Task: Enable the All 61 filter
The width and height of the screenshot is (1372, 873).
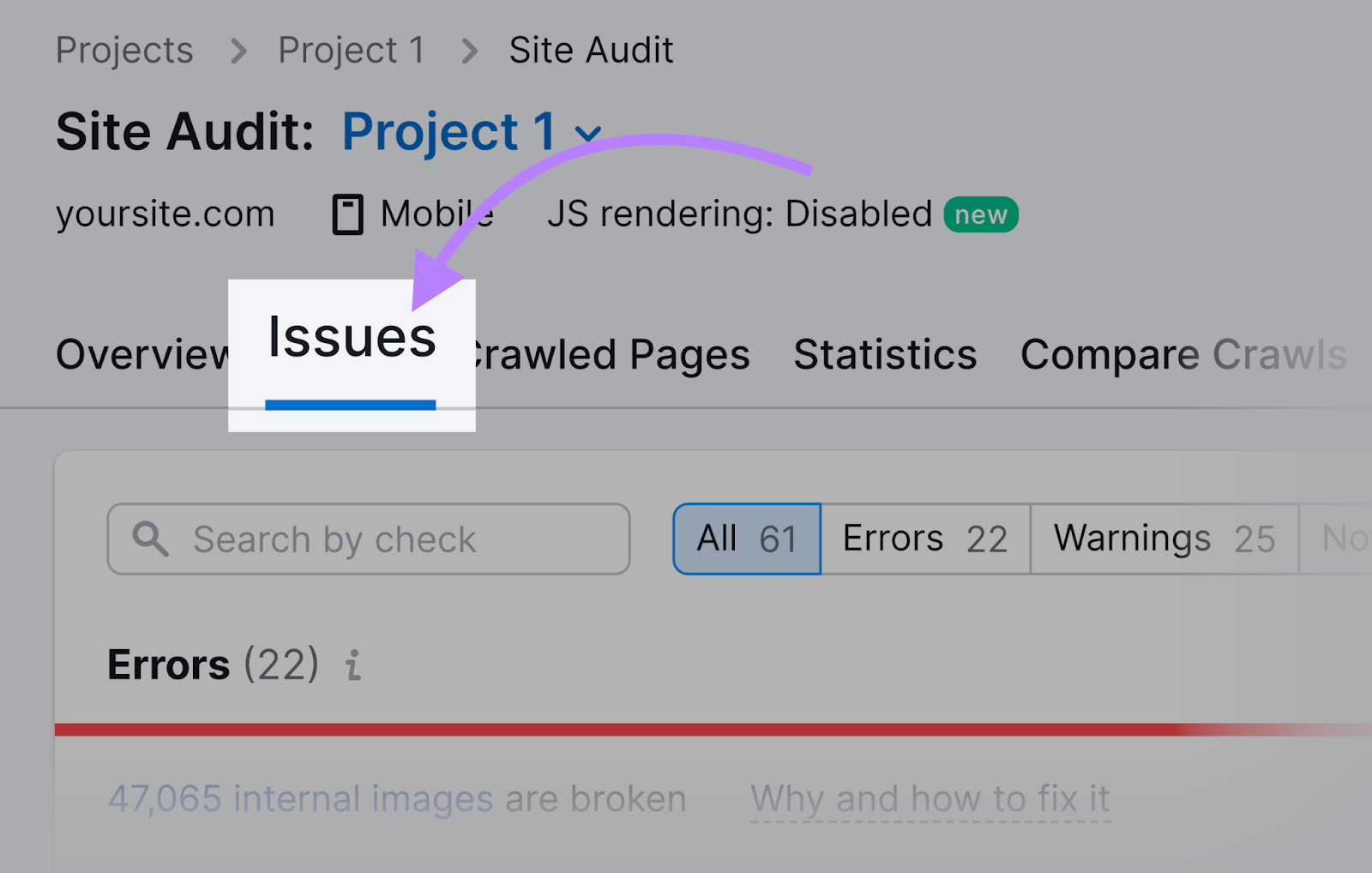Action: (x=745, y=539)
